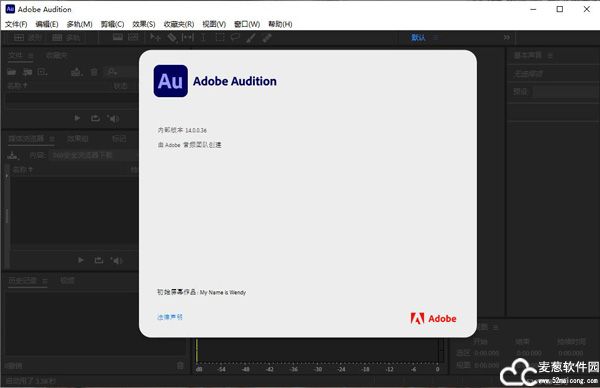Toggle auto-play speaker in Media Browser

pos(117,261)
